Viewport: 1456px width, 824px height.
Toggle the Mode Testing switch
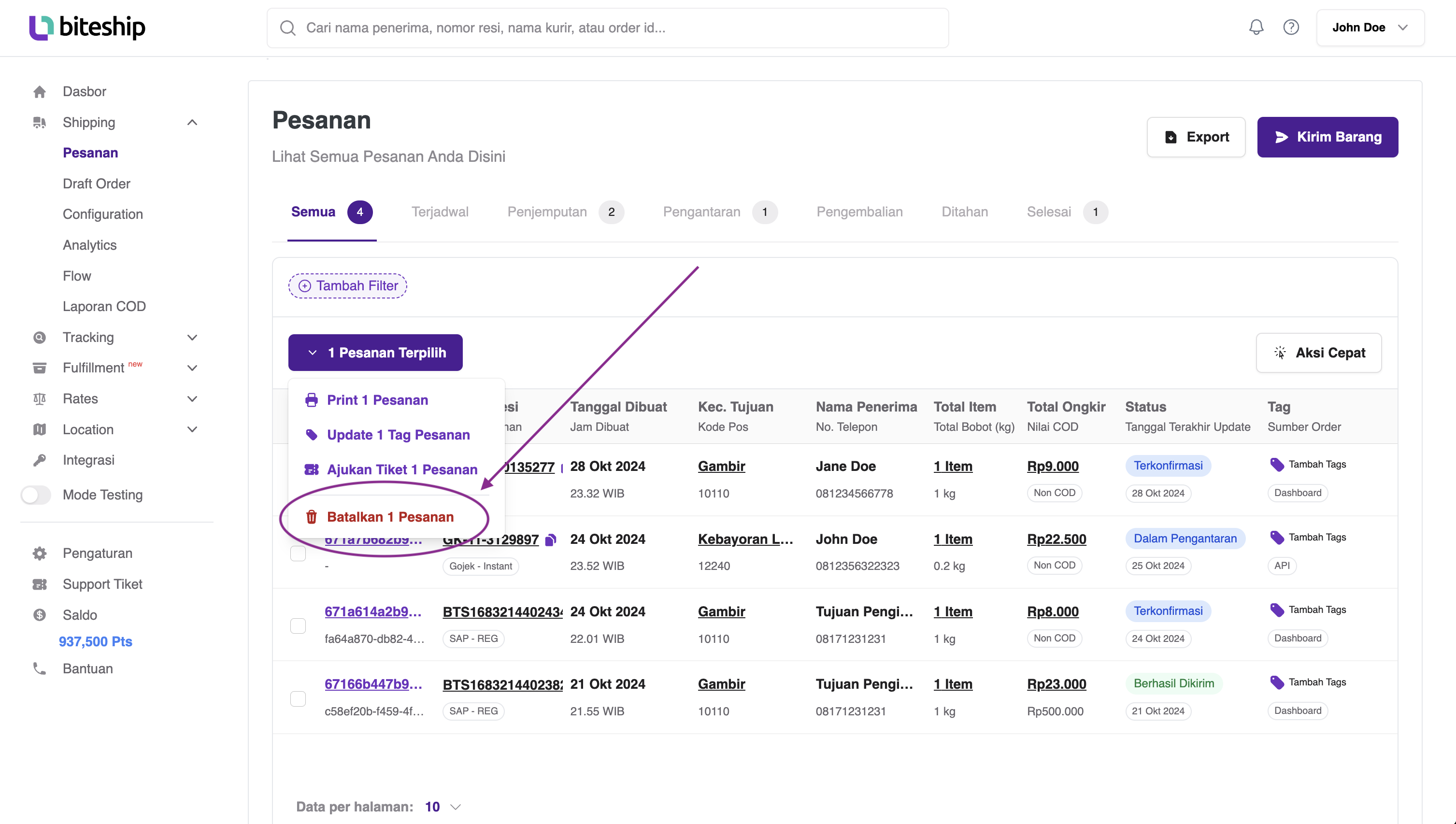(x=36, y=495)
